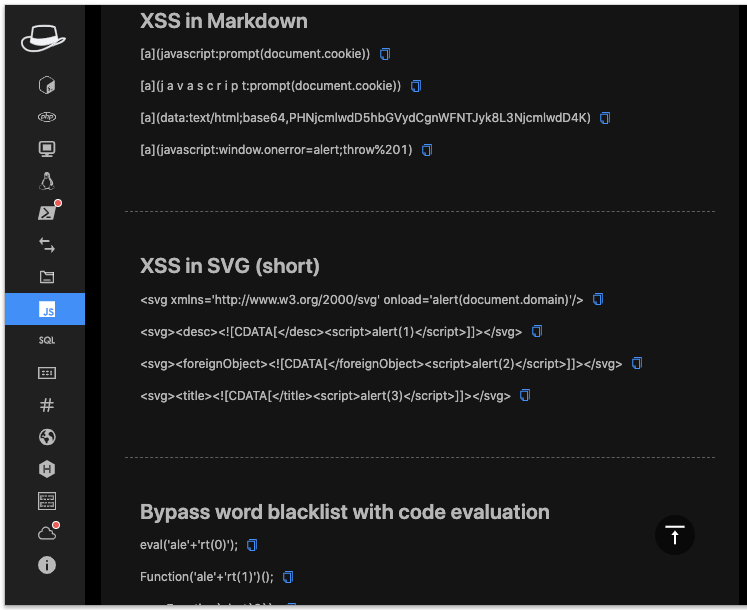Viewport: 747px width, 610px height.
Task: Copy the svg xmlns onload payload
Action: coord(598,299)
